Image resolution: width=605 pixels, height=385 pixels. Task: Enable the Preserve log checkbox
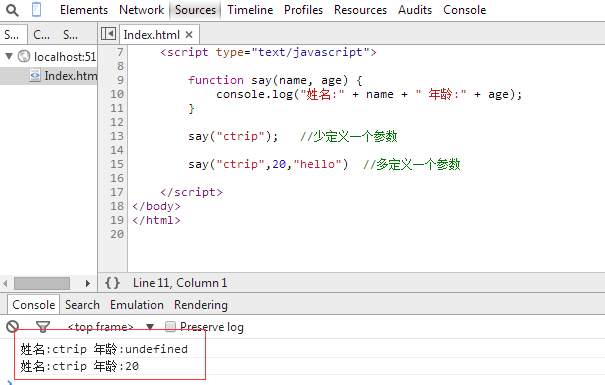tap(170, 327)
